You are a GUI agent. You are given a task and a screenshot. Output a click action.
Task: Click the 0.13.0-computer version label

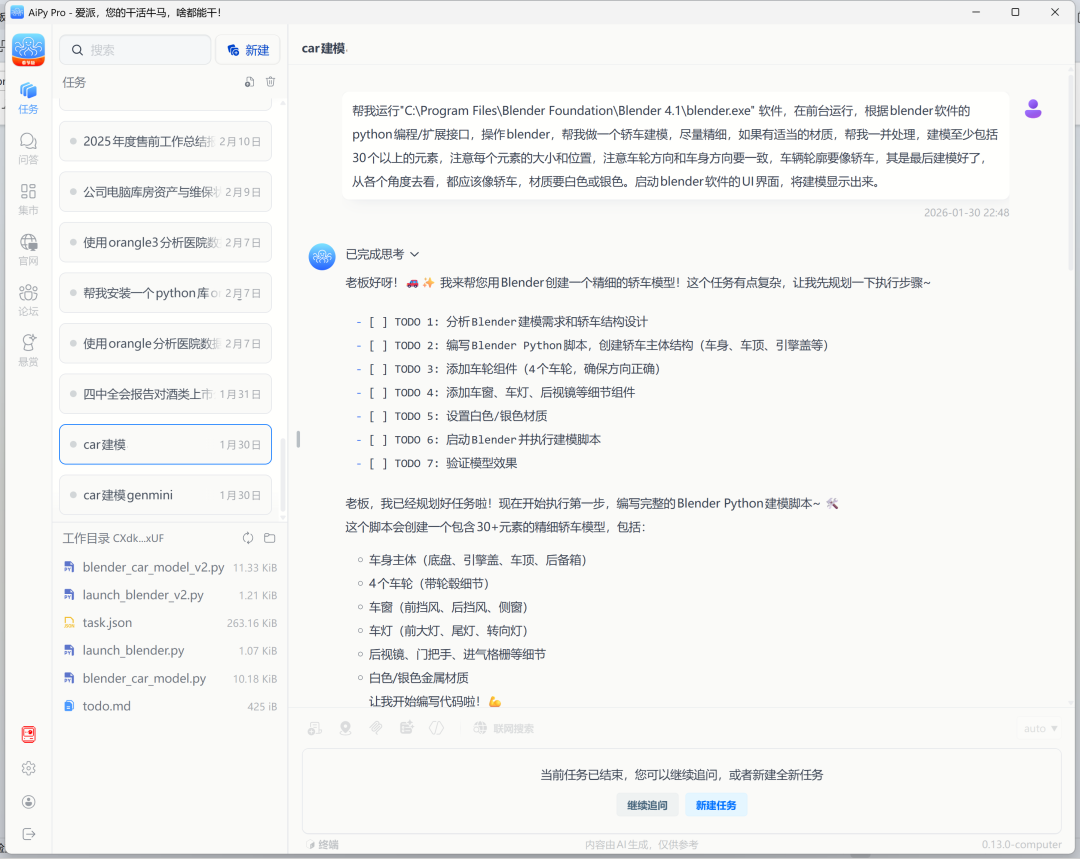(1021, 845)
